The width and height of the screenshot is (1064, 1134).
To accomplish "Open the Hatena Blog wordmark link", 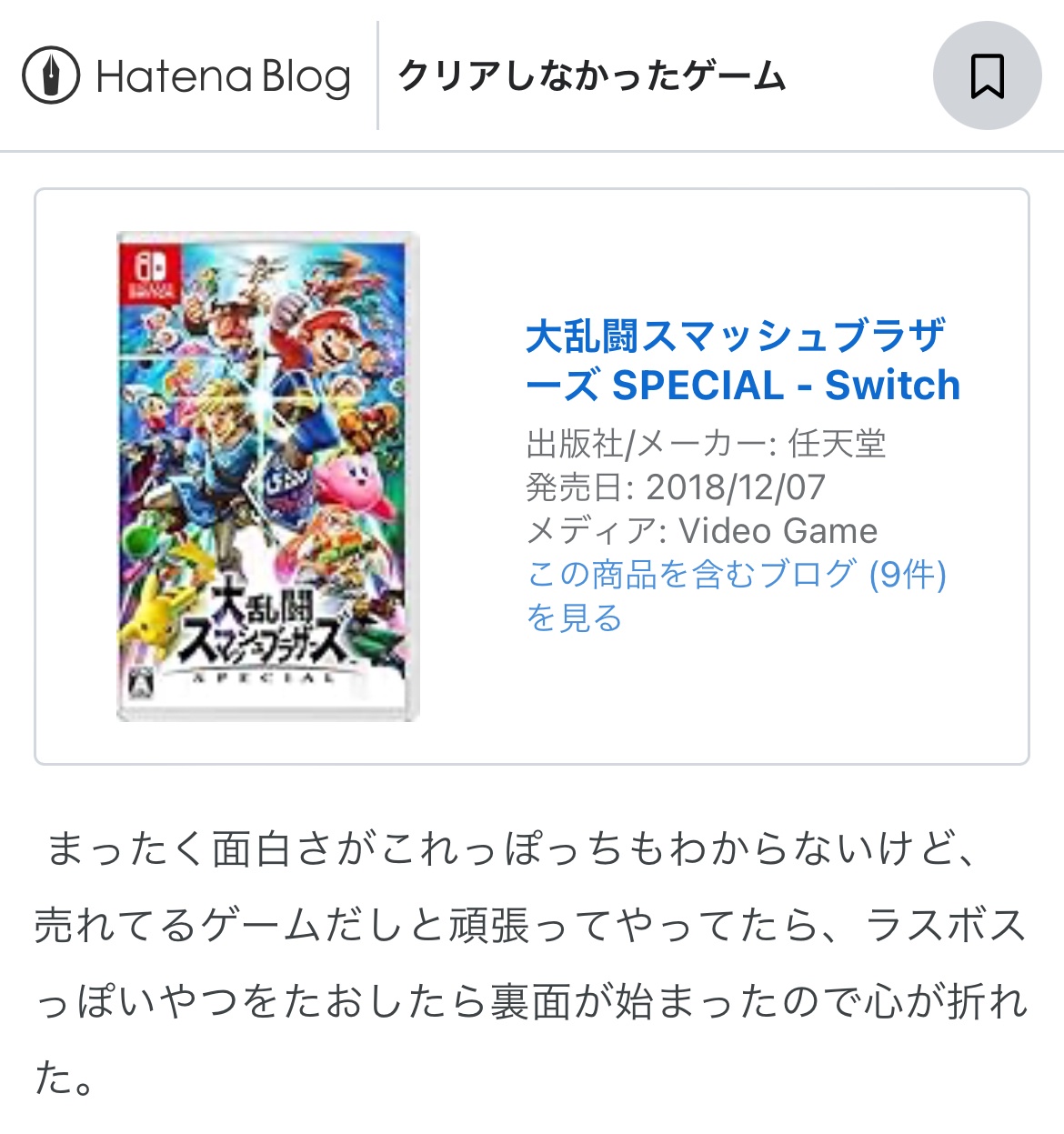I will coord(223,76).
